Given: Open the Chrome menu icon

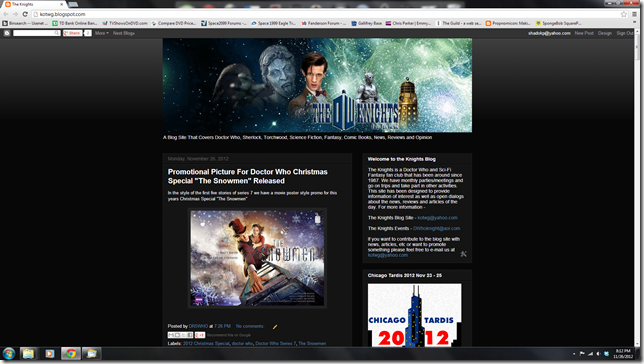Looking at the screenshot, I should 635,14.
